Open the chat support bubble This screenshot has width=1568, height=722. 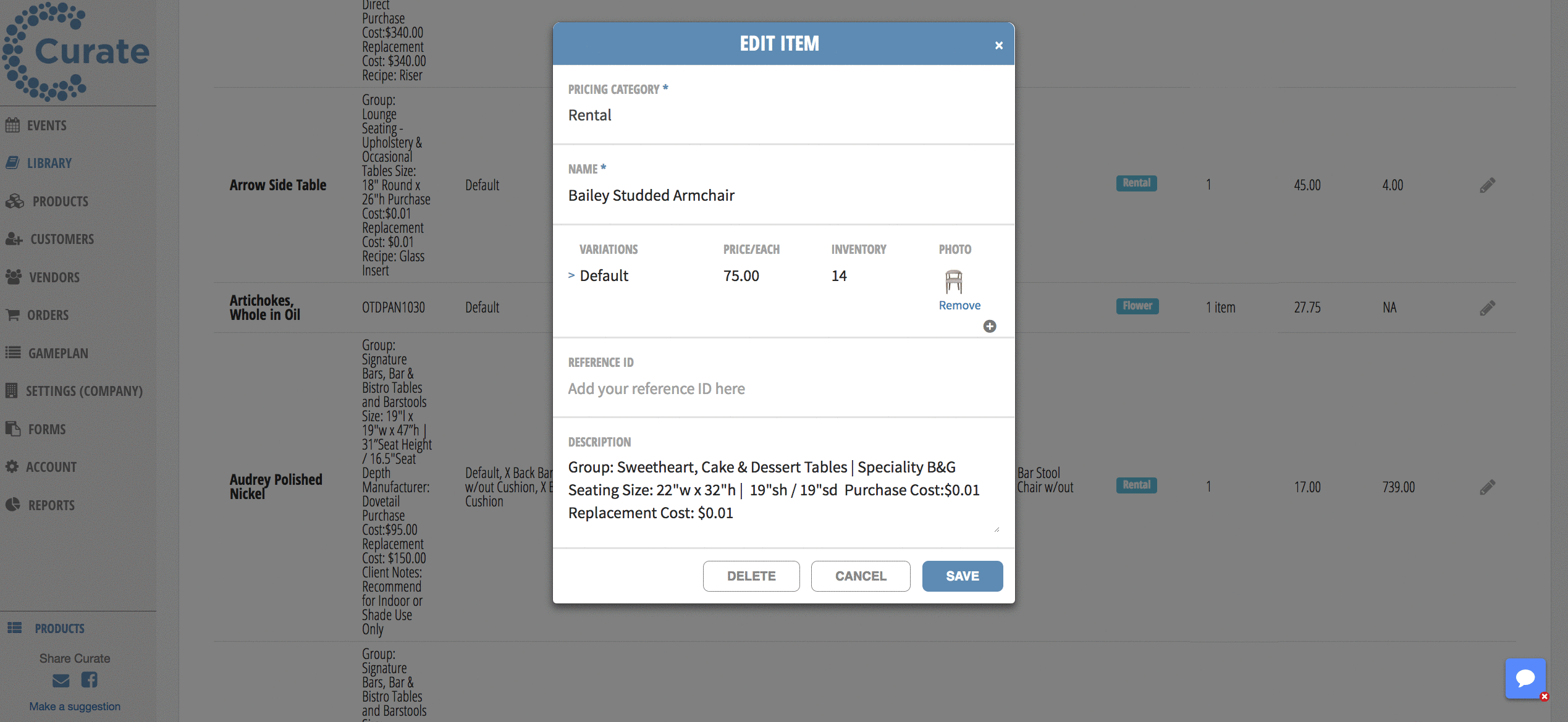pyautogui.click(x=1525, y=678)
